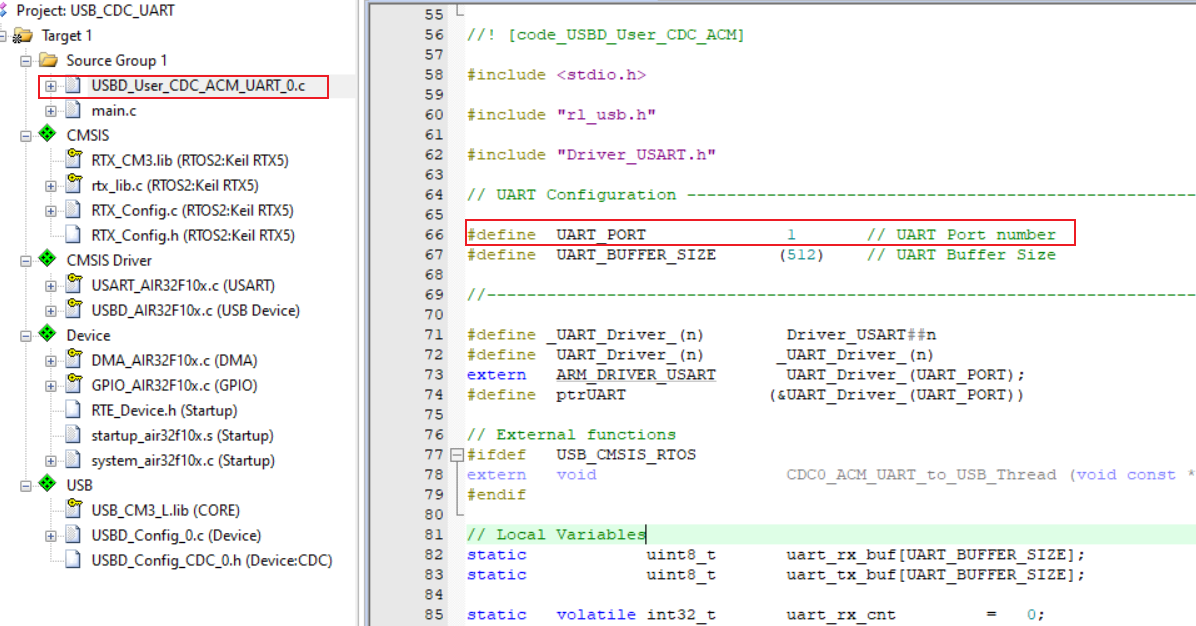Collapse the USB group
1196x626 pixels.
click(x=26, y=486)
